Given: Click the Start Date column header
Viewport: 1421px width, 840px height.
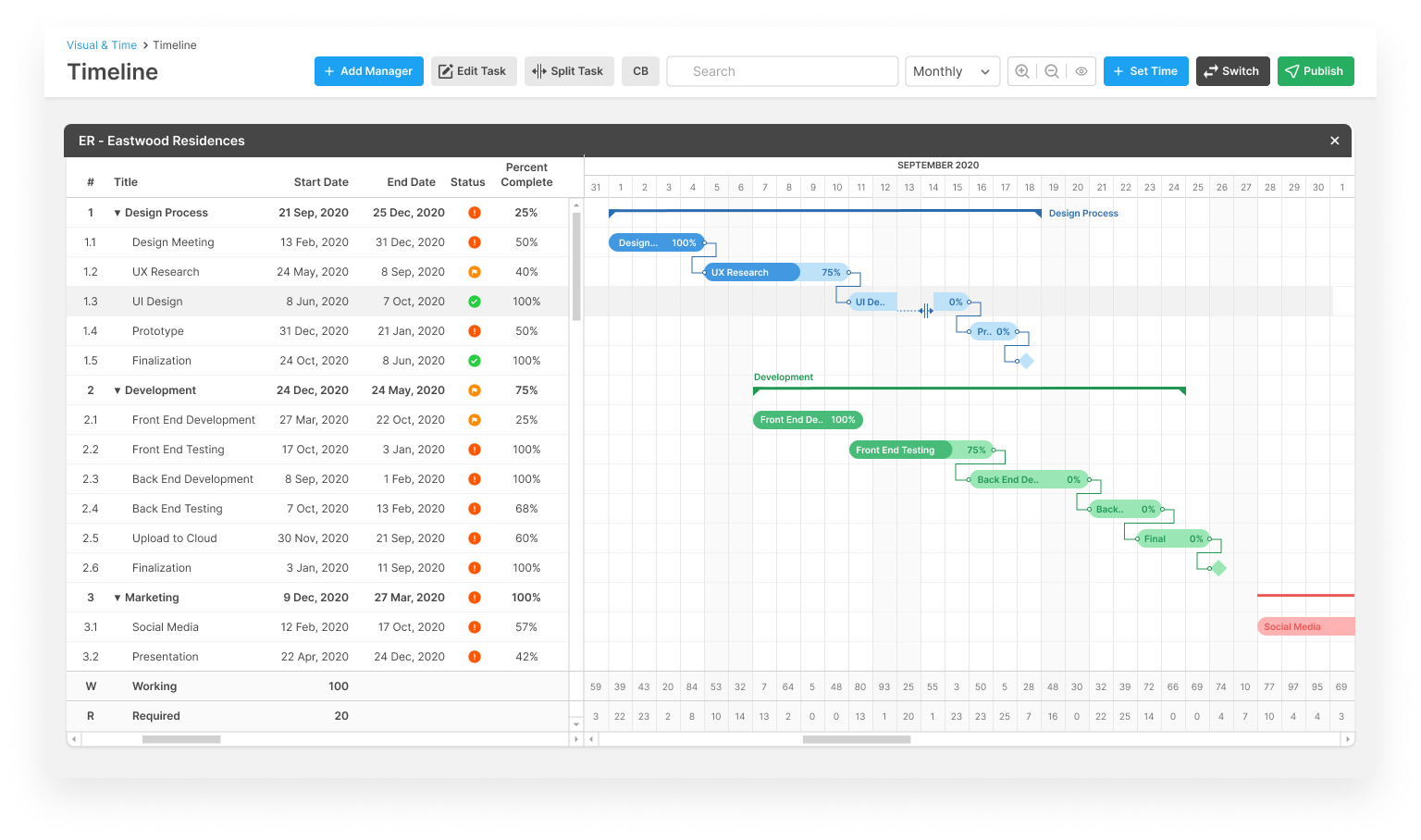Looking at the screenshot, I should tap(321, 182).
